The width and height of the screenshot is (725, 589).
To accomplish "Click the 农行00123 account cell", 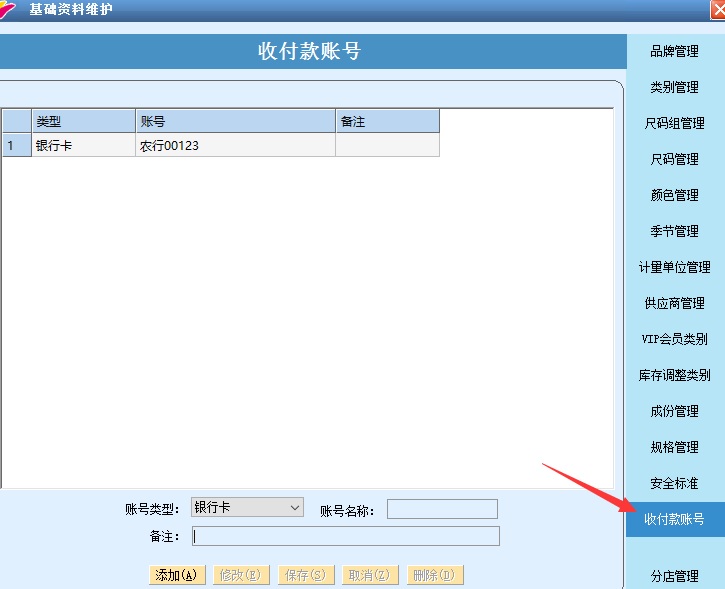I will click(235, 145).
